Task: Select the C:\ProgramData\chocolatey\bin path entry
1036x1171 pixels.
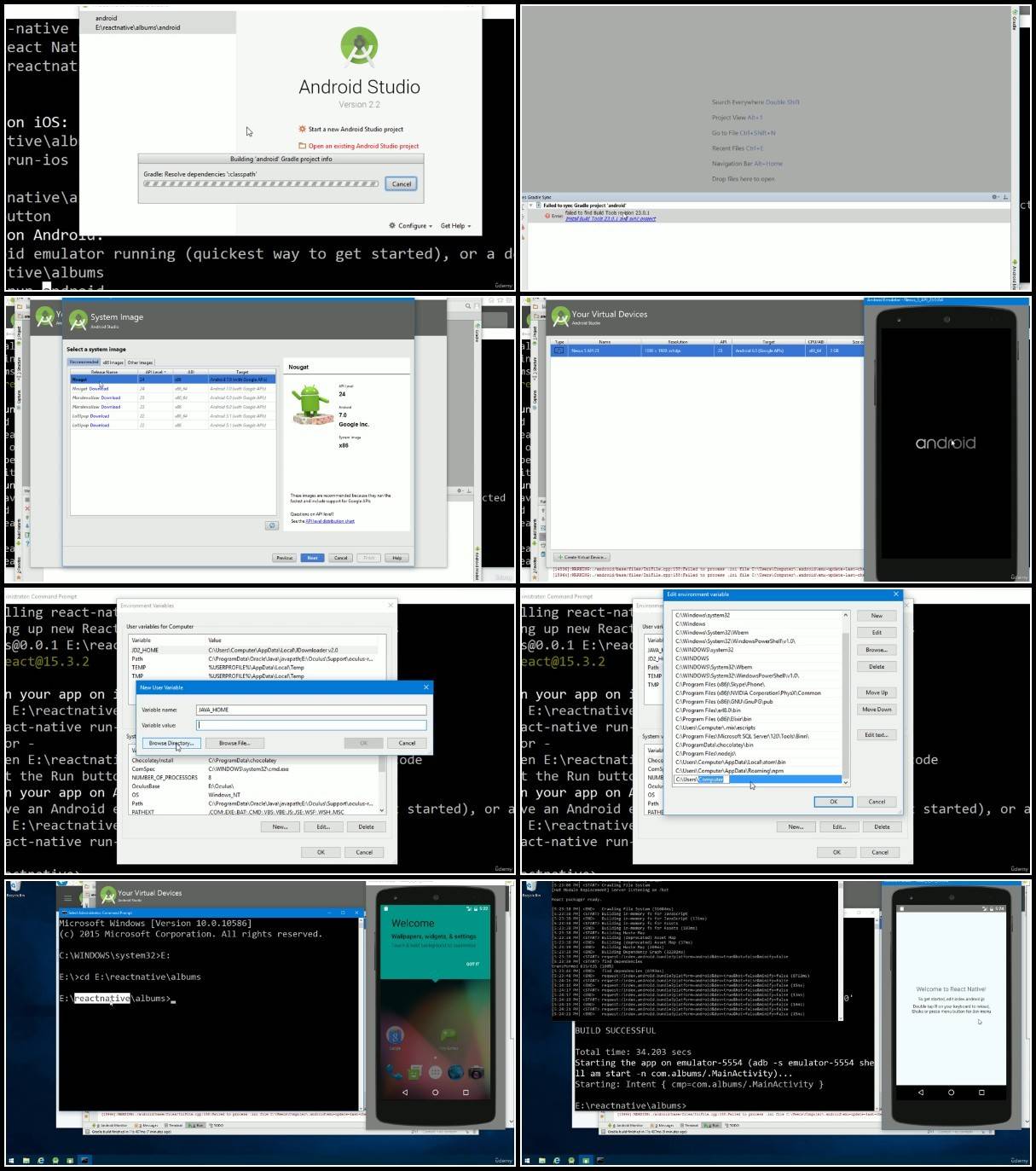Action: (x=756, y=745)
